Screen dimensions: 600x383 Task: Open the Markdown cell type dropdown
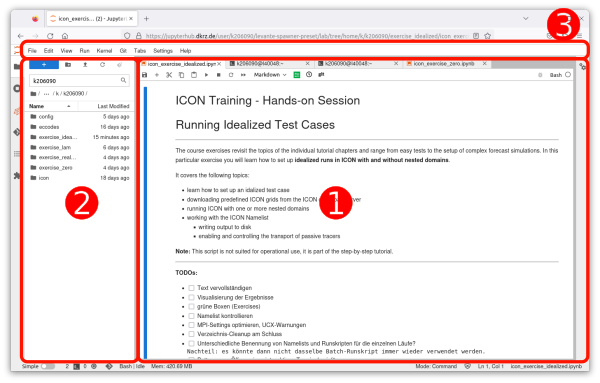coord(270,75)
